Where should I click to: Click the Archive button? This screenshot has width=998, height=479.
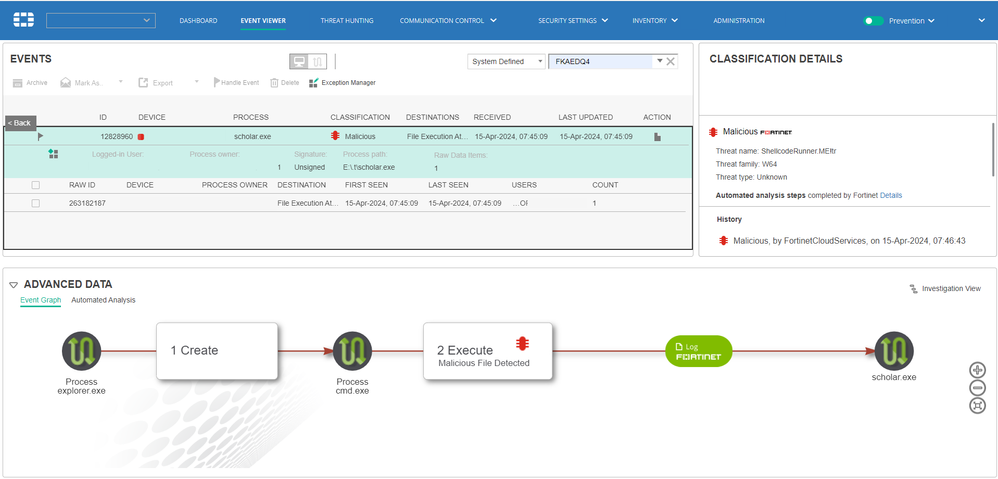[x=30, y=83]
